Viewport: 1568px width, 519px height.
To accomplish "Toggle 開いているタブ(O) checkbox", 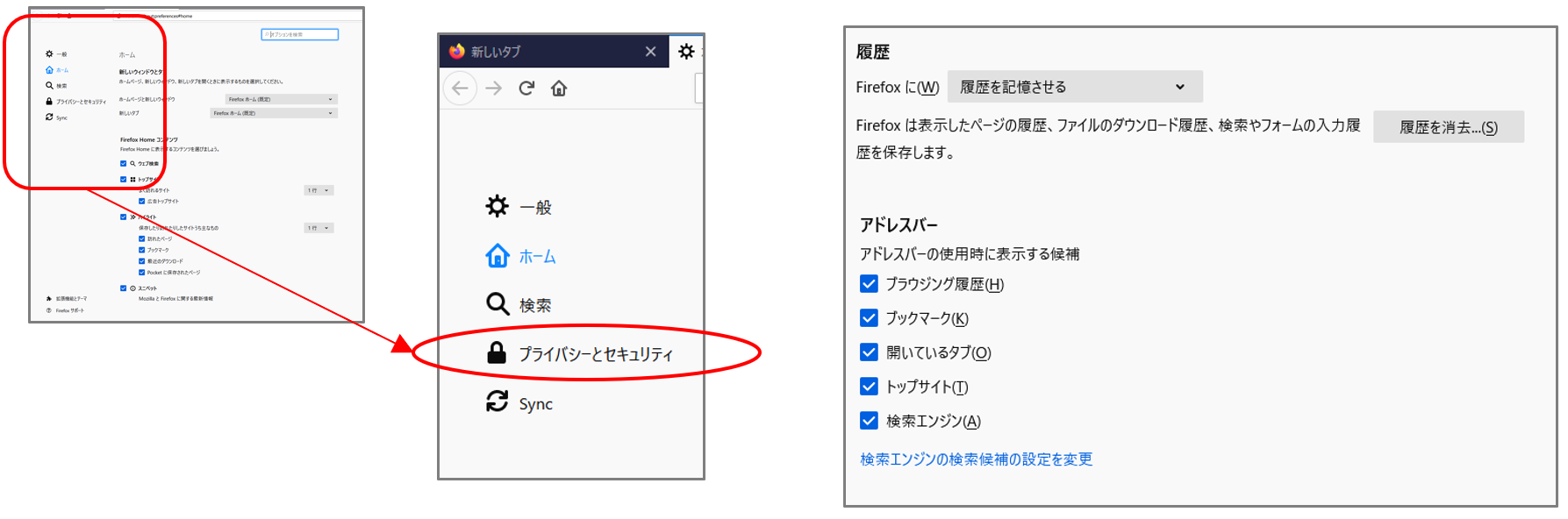I will pos(869,352).
